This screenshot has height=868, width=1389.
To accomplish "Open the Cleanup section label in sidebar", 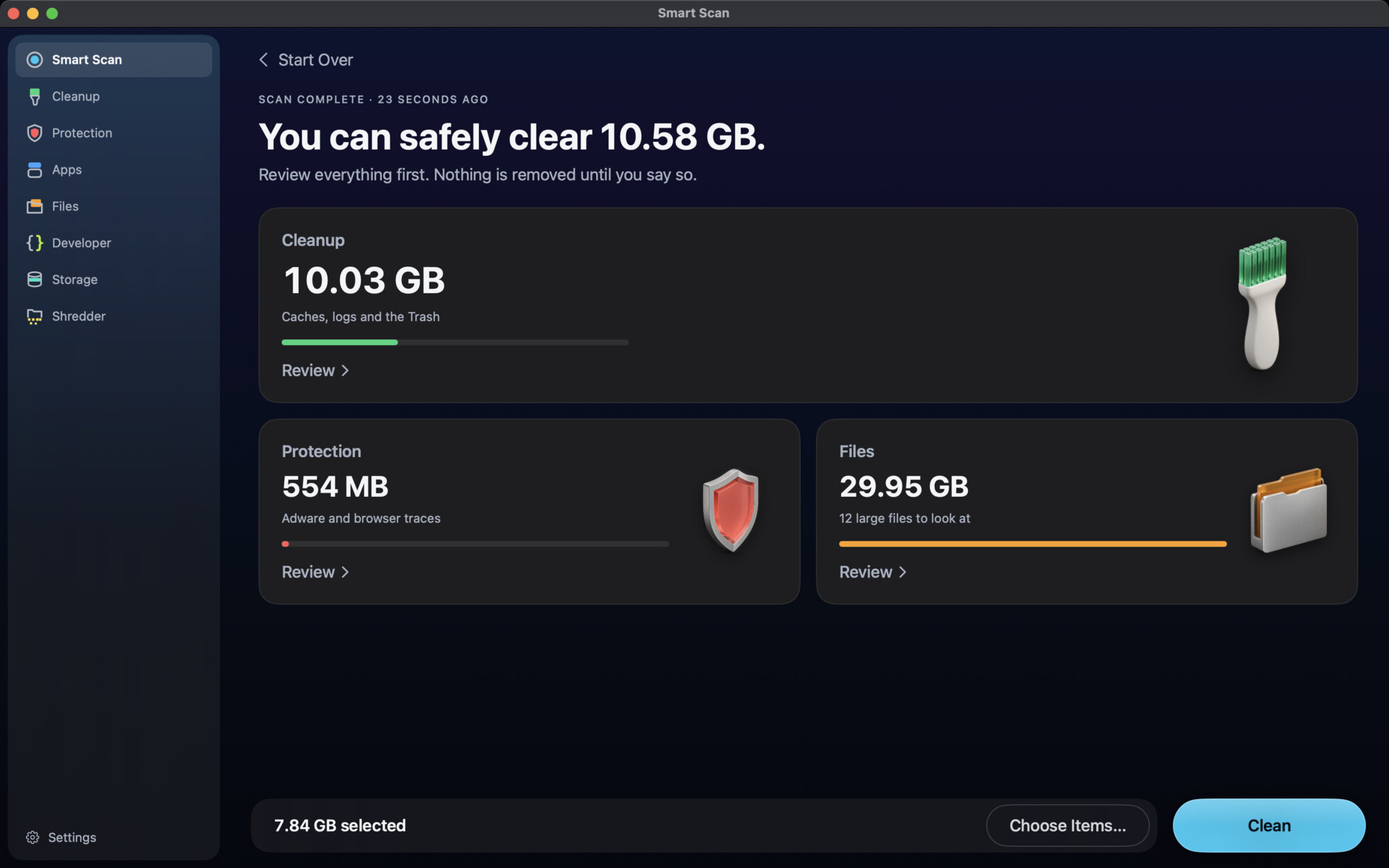I will (x=76, y=96).
